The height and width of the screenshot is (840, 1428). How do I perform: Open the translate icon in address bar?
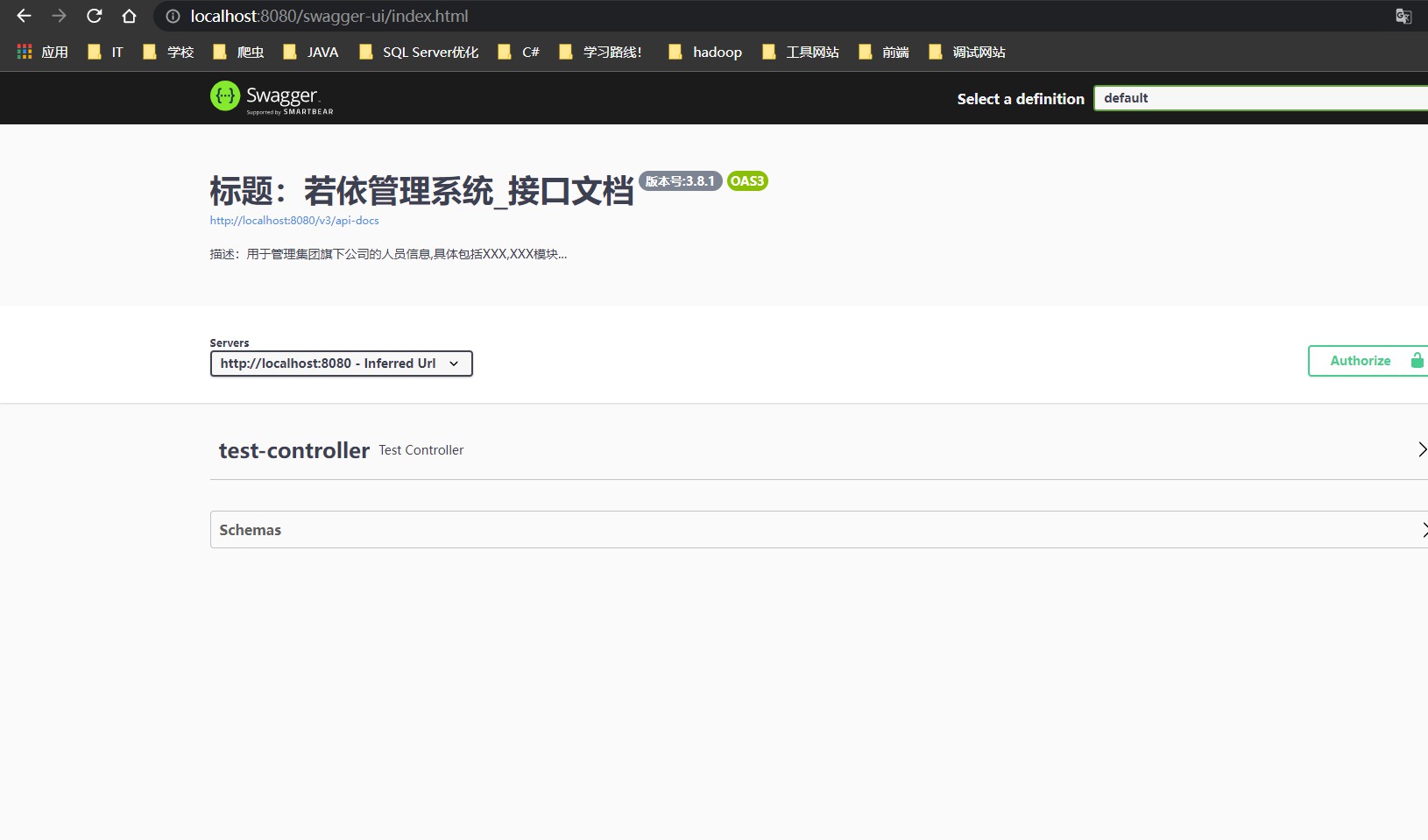(x=1404, y=16)
